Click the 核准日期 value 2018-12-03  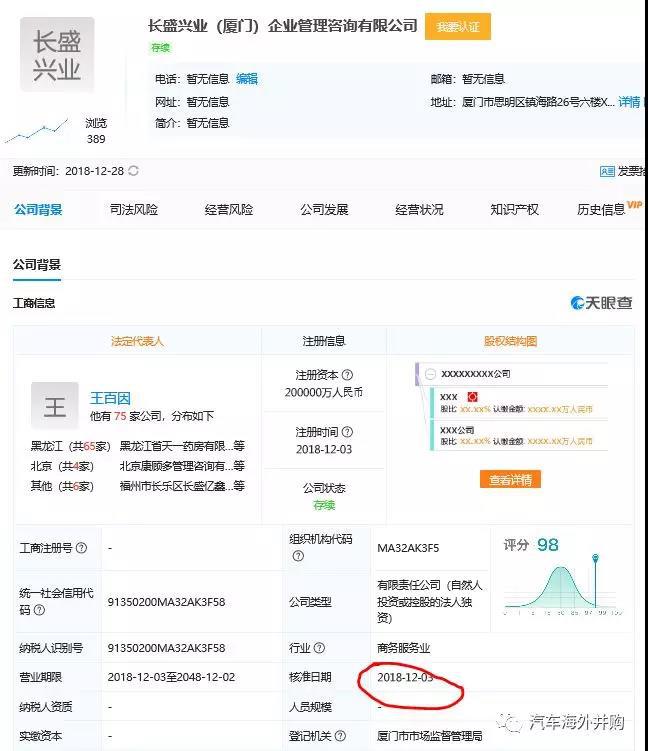405,677
